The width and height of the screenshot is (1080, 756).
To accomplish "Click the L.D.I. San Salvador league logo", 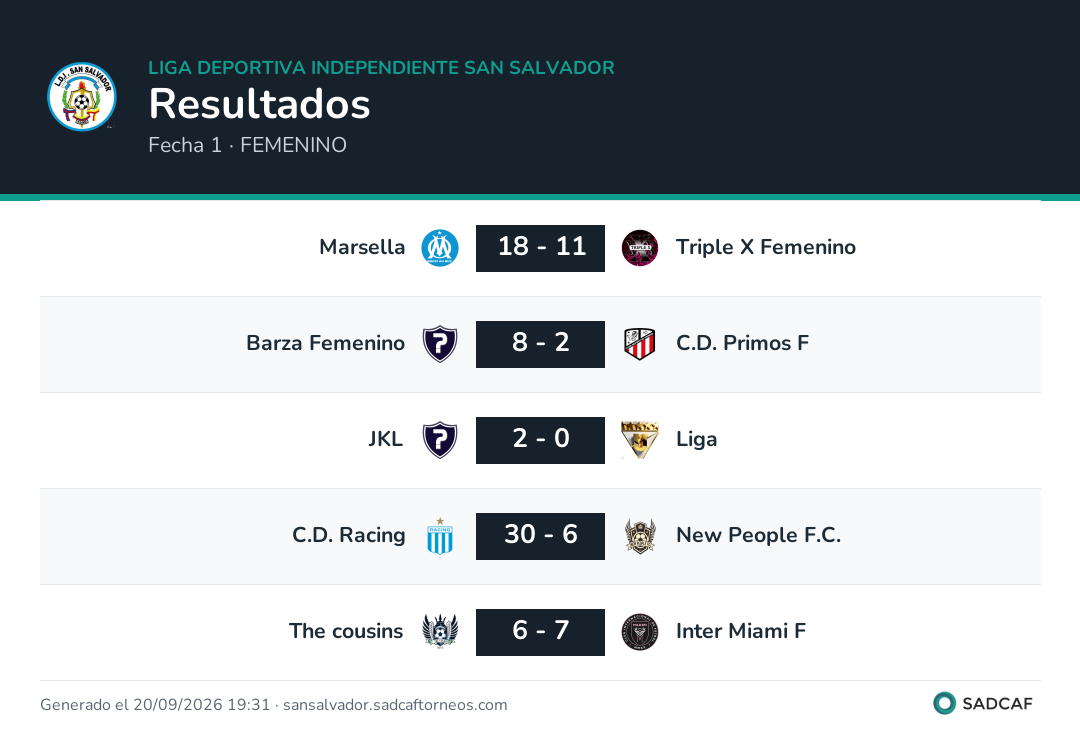I will 82,96.
